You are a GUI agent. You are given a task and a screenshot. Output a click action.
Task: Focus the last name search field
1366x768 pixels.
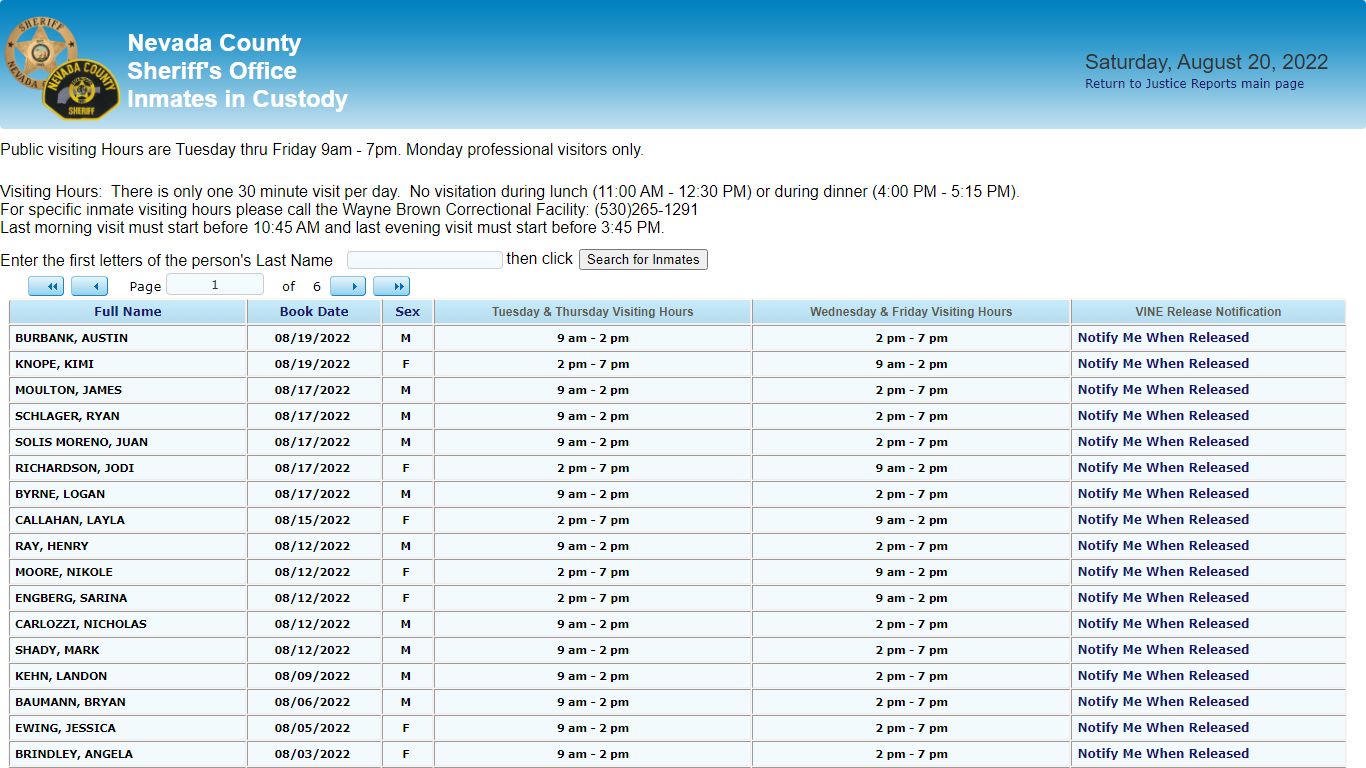[425, 260]
